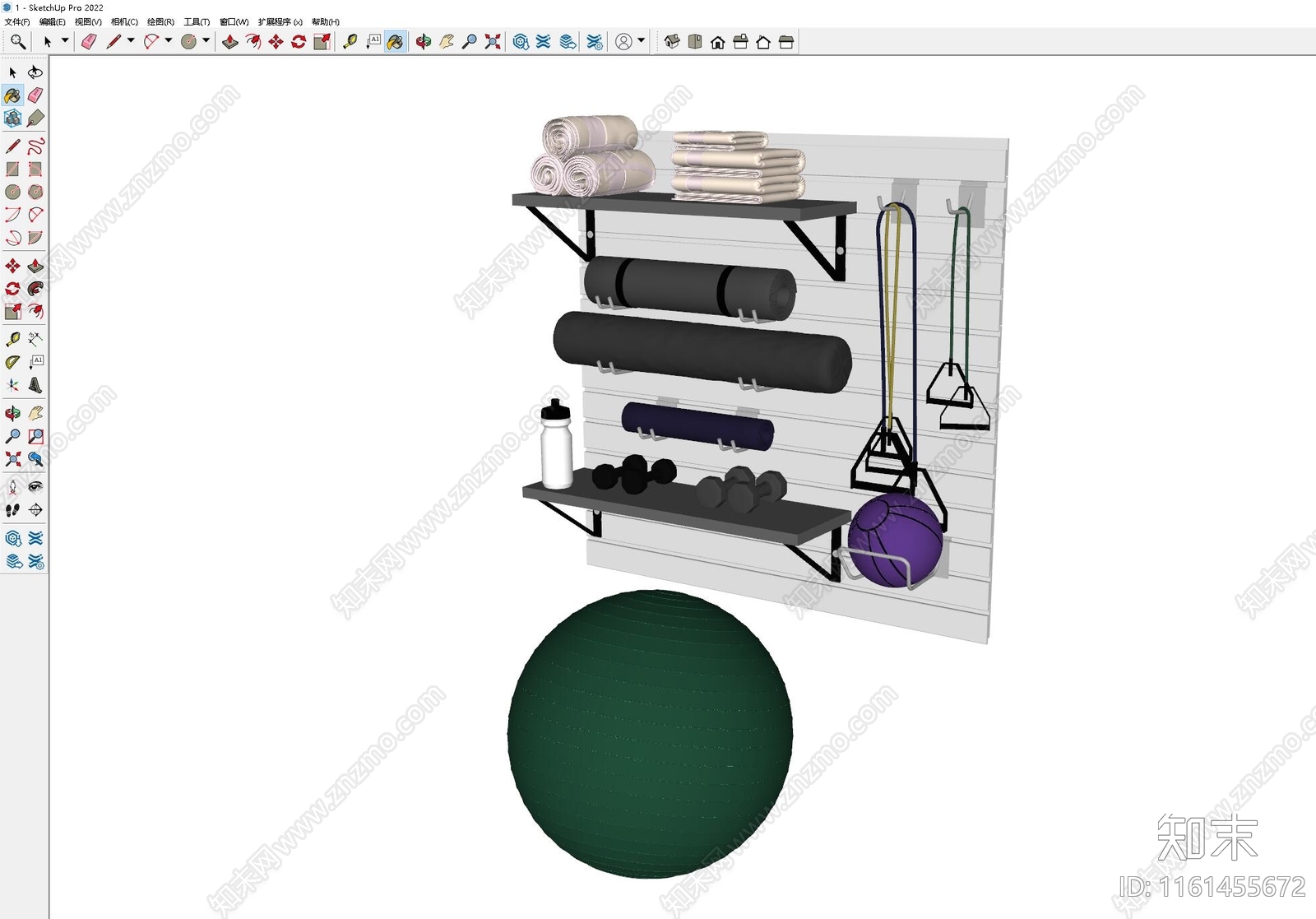
Task: Expand the Circle shape dropdown in top toolbar
Action: 206,40
